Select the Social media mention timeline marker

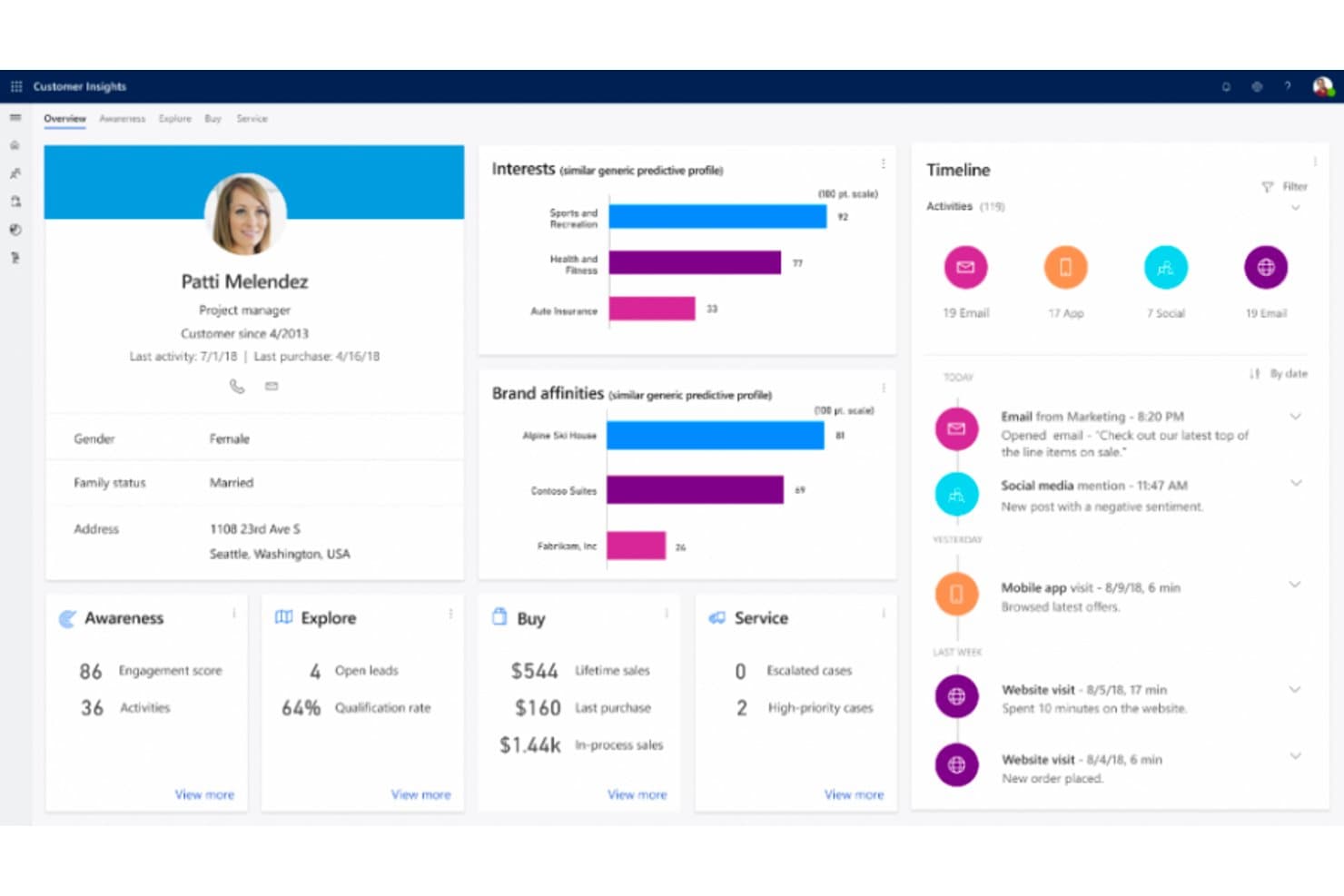pyautogui.click(x=957, y=495)
